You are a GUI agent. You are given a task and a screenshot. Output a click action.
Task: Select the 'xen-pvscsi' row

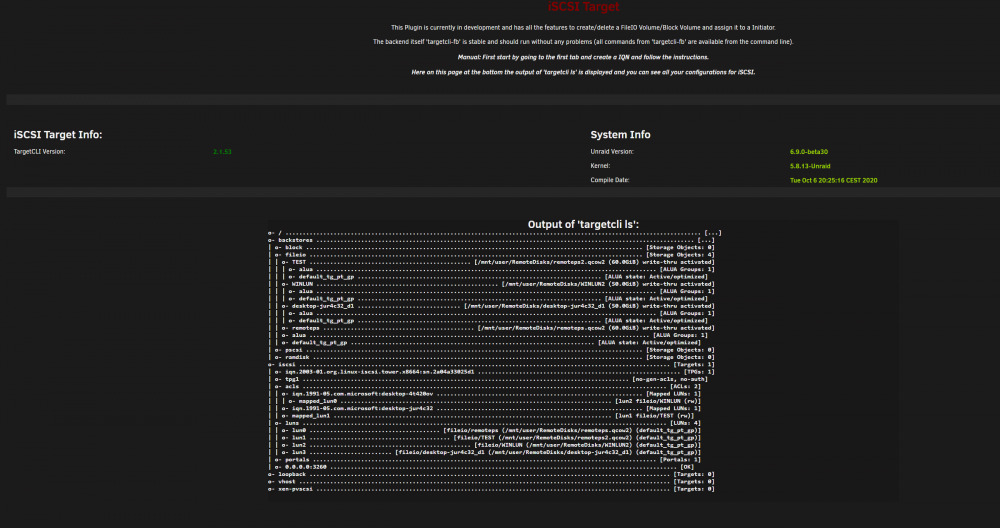point(491,489)
